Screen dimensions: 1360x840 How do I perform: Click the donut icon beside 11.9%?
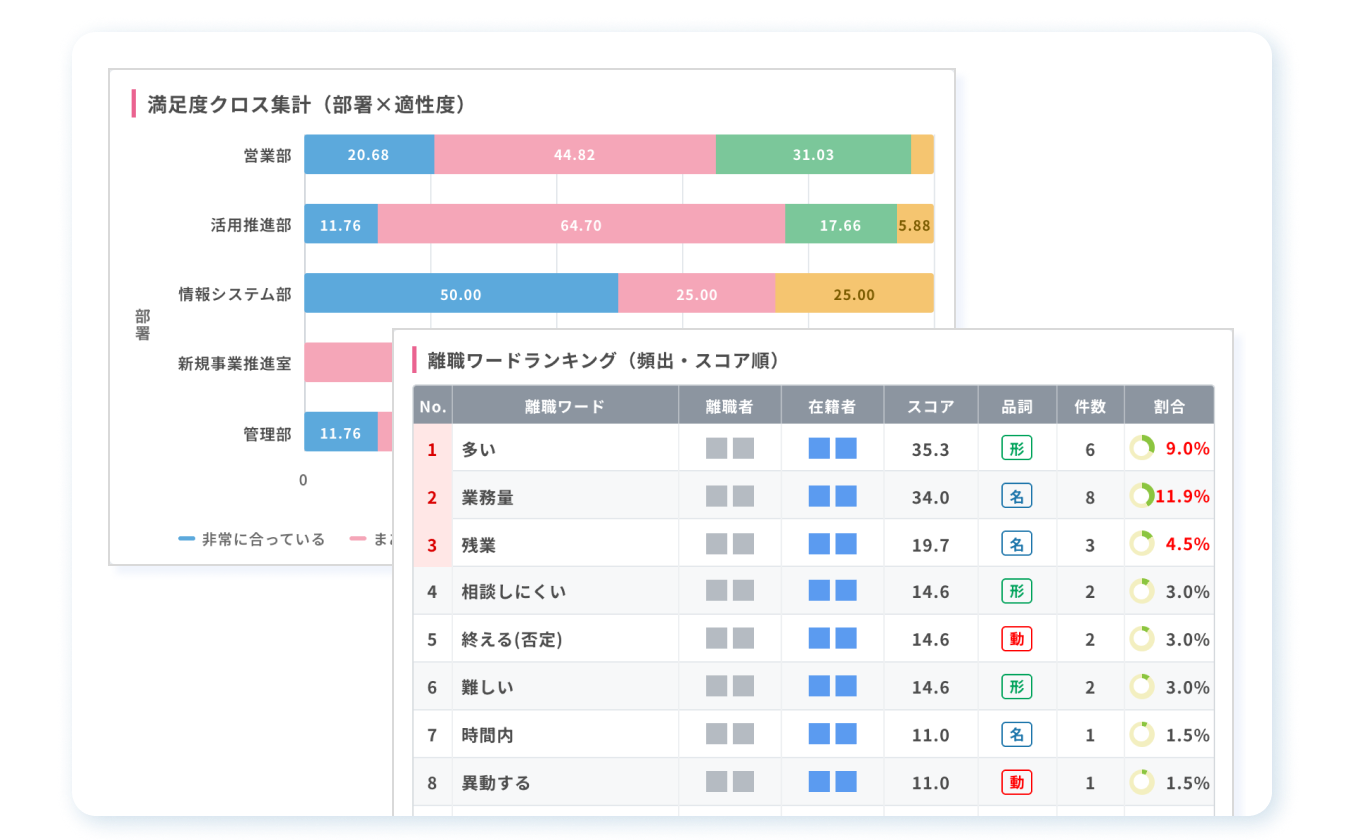[x=1142, y=495]
